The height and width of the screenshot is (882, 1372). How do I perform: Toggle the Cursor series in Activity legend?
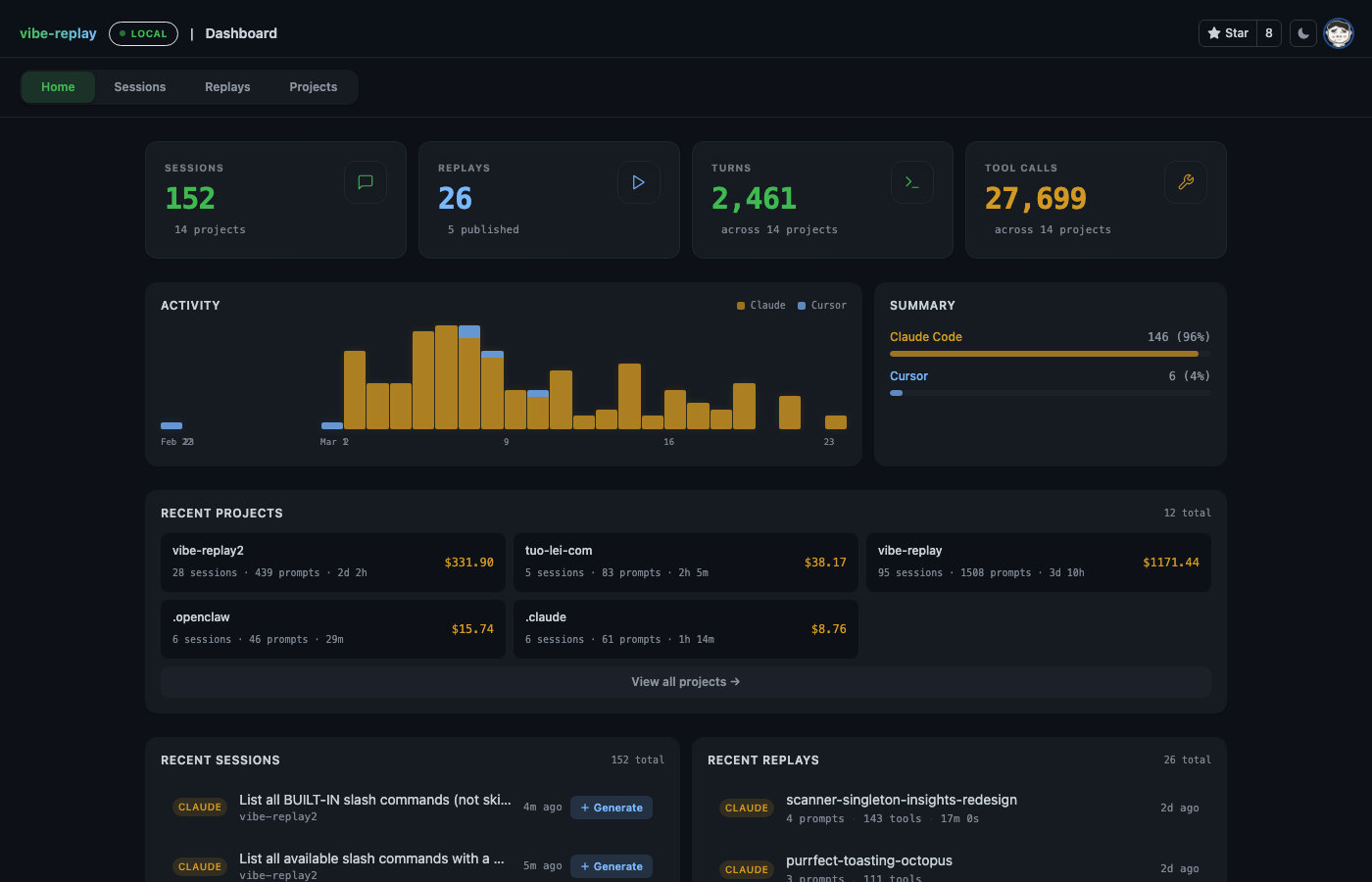tap(821, 305)
